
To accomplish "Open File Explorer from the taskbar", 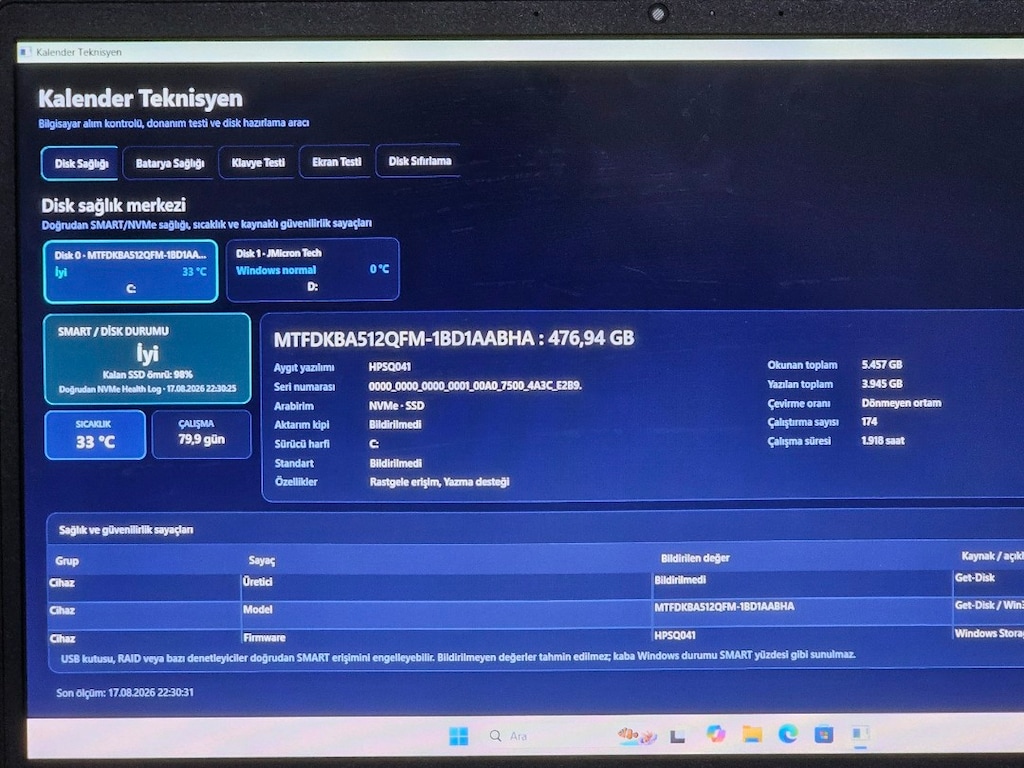I will point(752,735).
